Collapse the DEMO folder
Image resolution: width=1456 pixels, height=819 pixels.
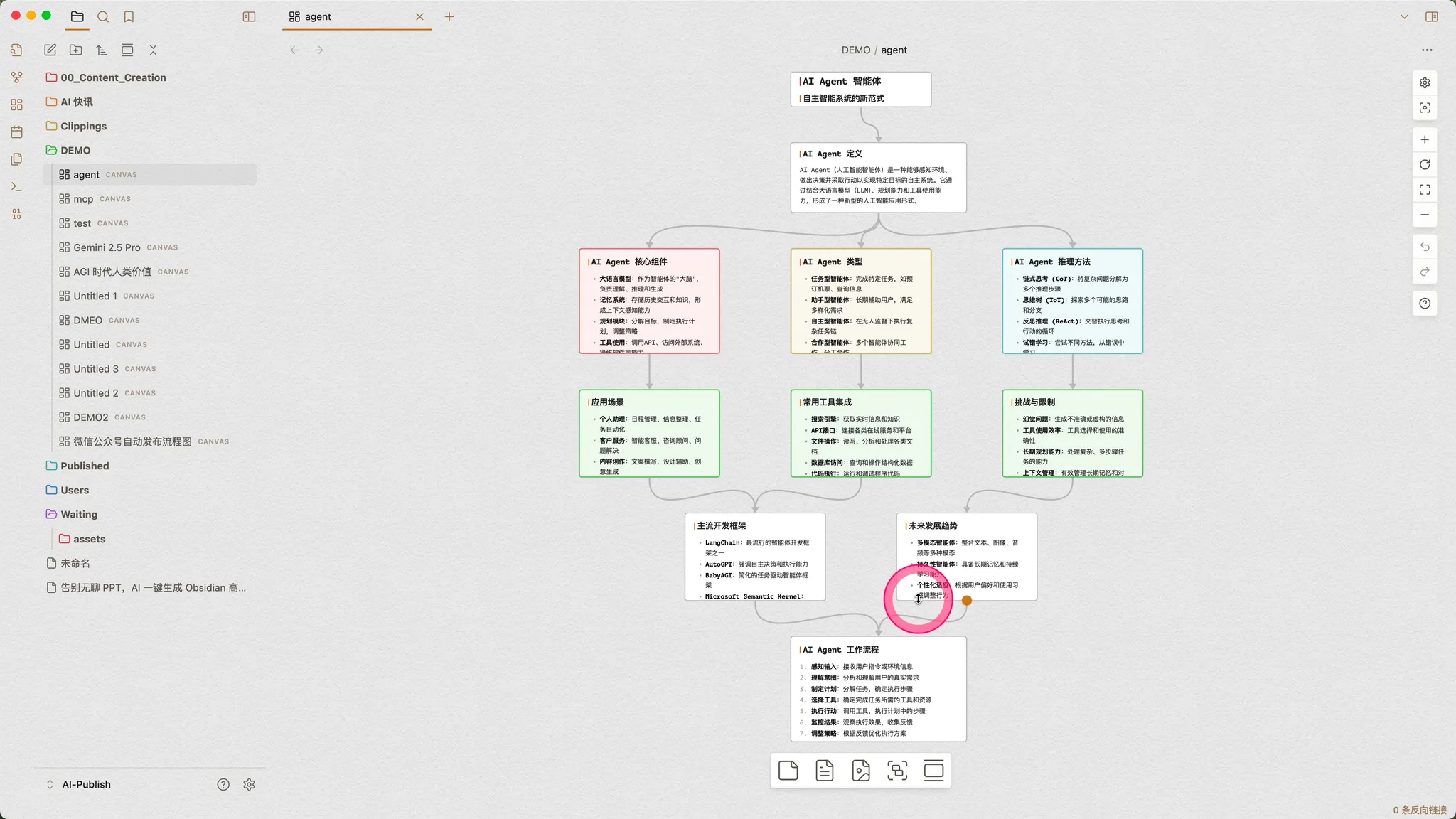pyautogui.click(x=75, y=150)
